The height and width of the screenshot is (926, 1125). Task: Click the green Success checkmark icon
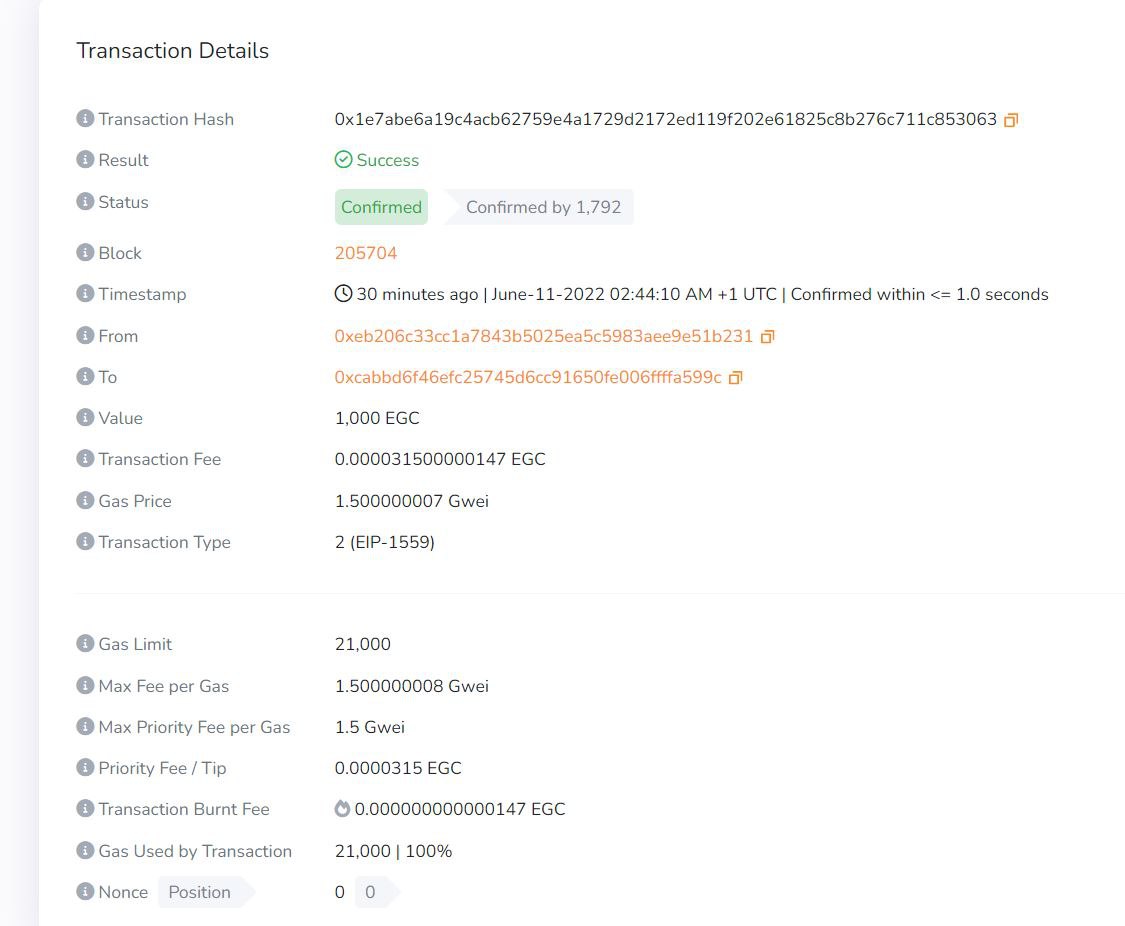click(x=343, y=160)
